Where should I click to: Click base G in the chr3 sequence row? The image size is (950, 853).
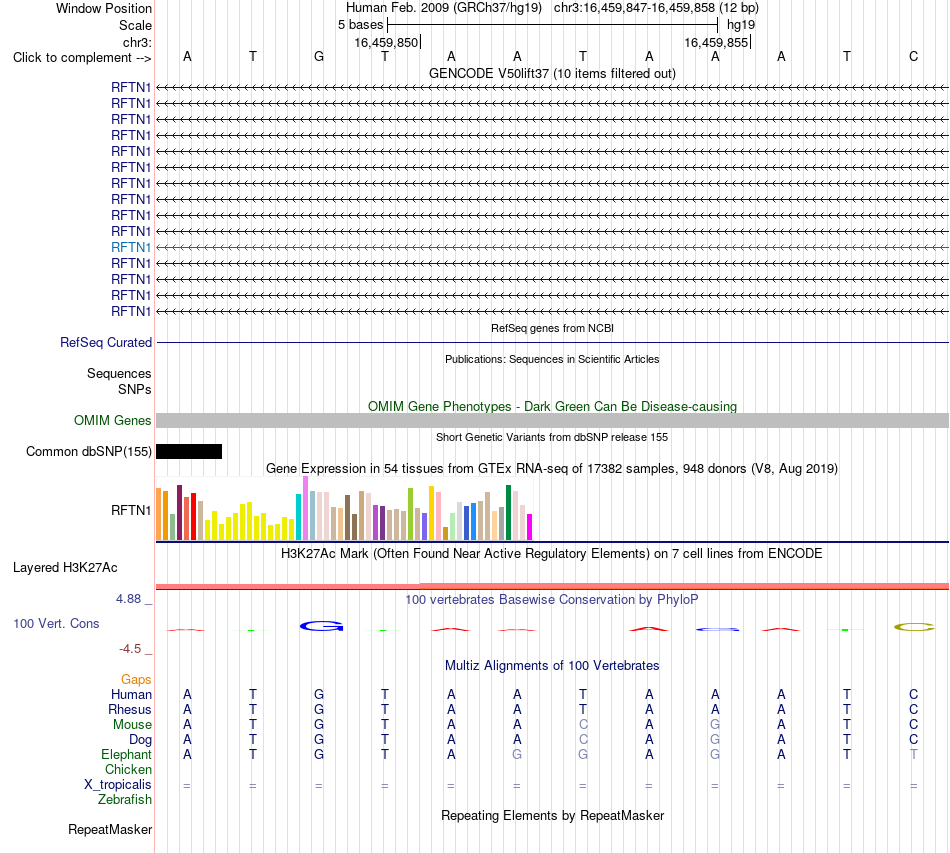319,56
